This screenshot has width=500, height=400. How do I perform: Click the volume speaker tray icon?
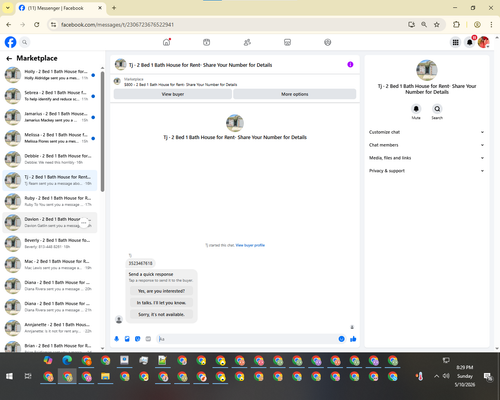pos(446,376)
